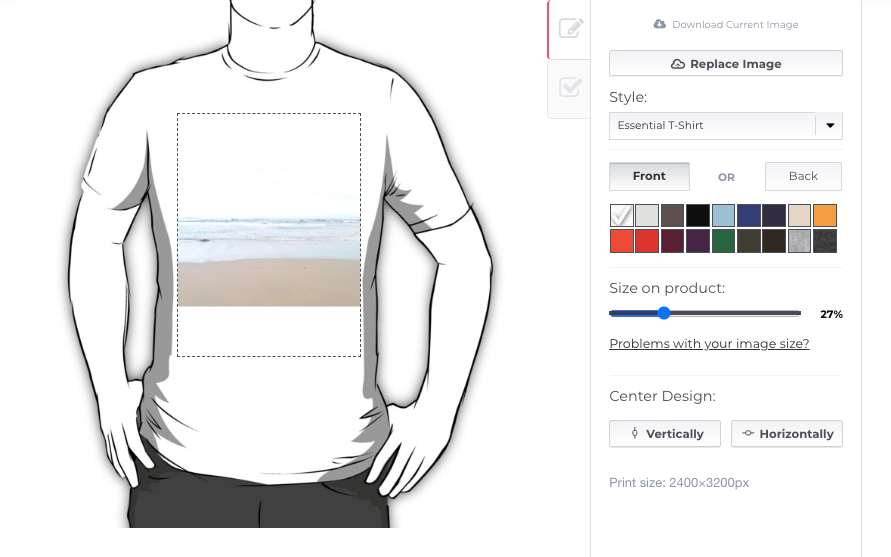Click the Download Current Image link
Image resolution: width=891 pixels, height=557 pixels.
click(x=725, y=24)
